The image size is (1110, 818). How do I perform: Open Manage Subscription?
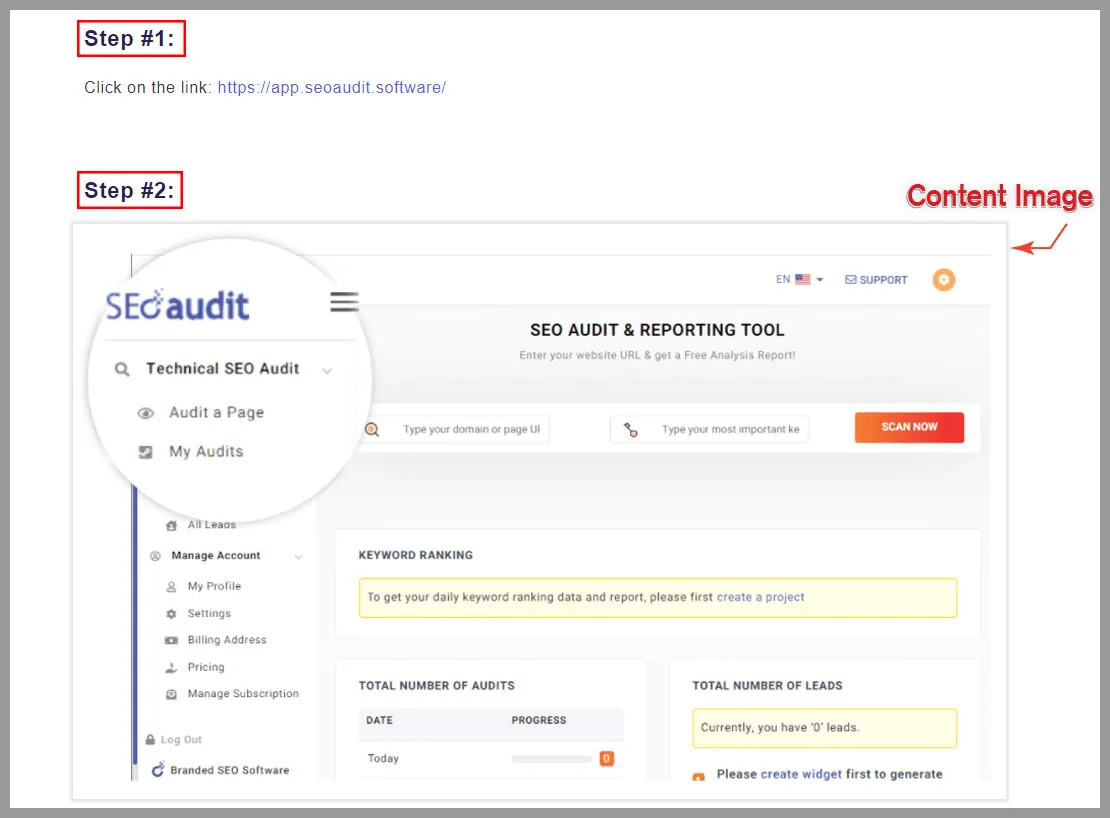(243, 693)
